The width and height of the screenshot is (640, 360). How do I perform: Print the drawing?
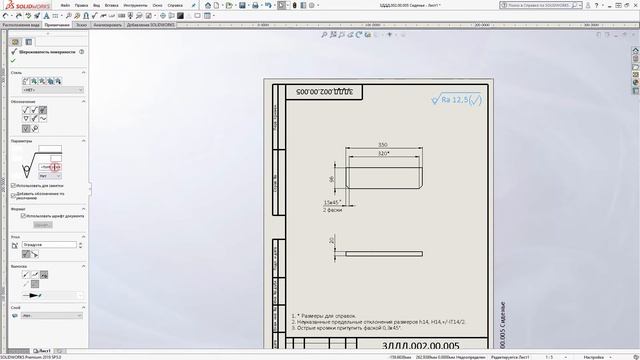point(255,5)
